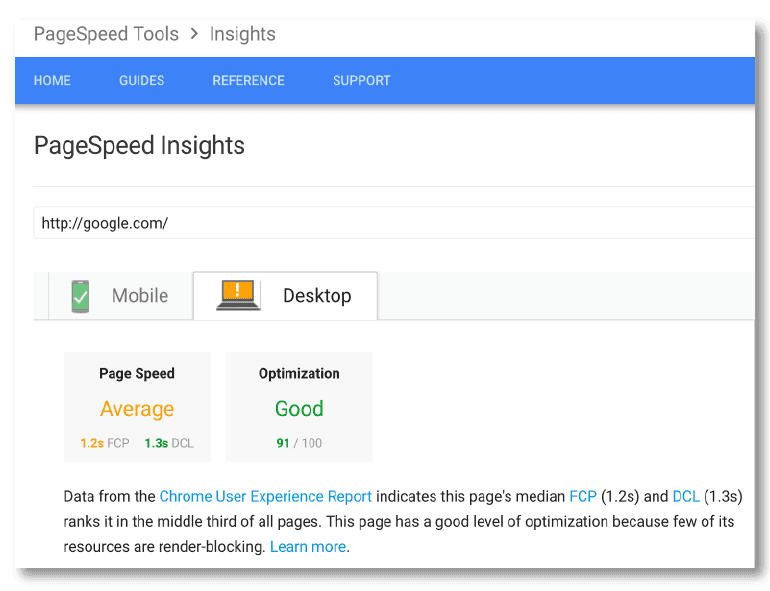The image size is (770, 591).
Task: Choose SUPPORT in the blue navigation bar
Action: pyautogui.click(x=361, y=81)
